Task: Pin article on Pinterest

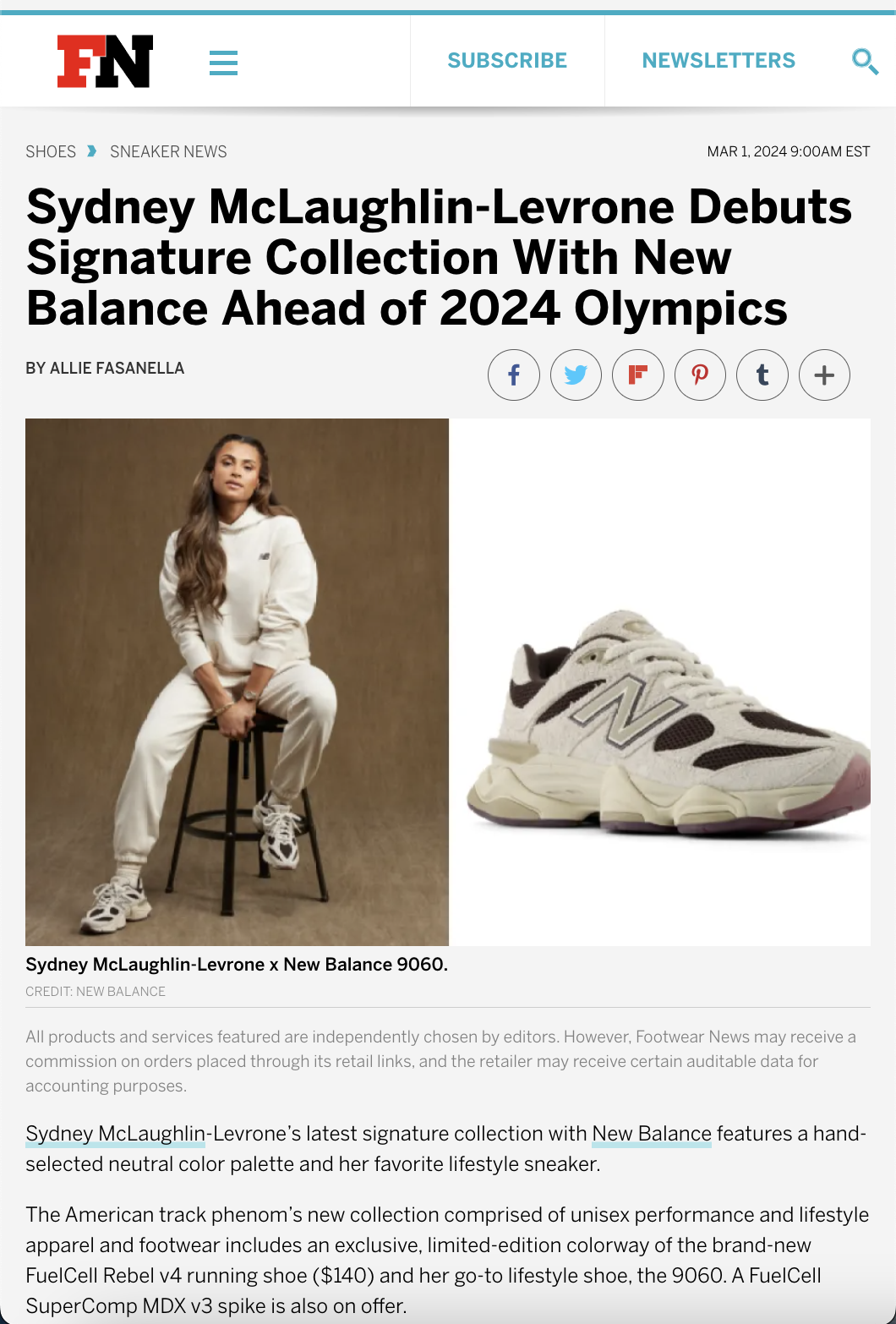Action: [x=700, y=375]
